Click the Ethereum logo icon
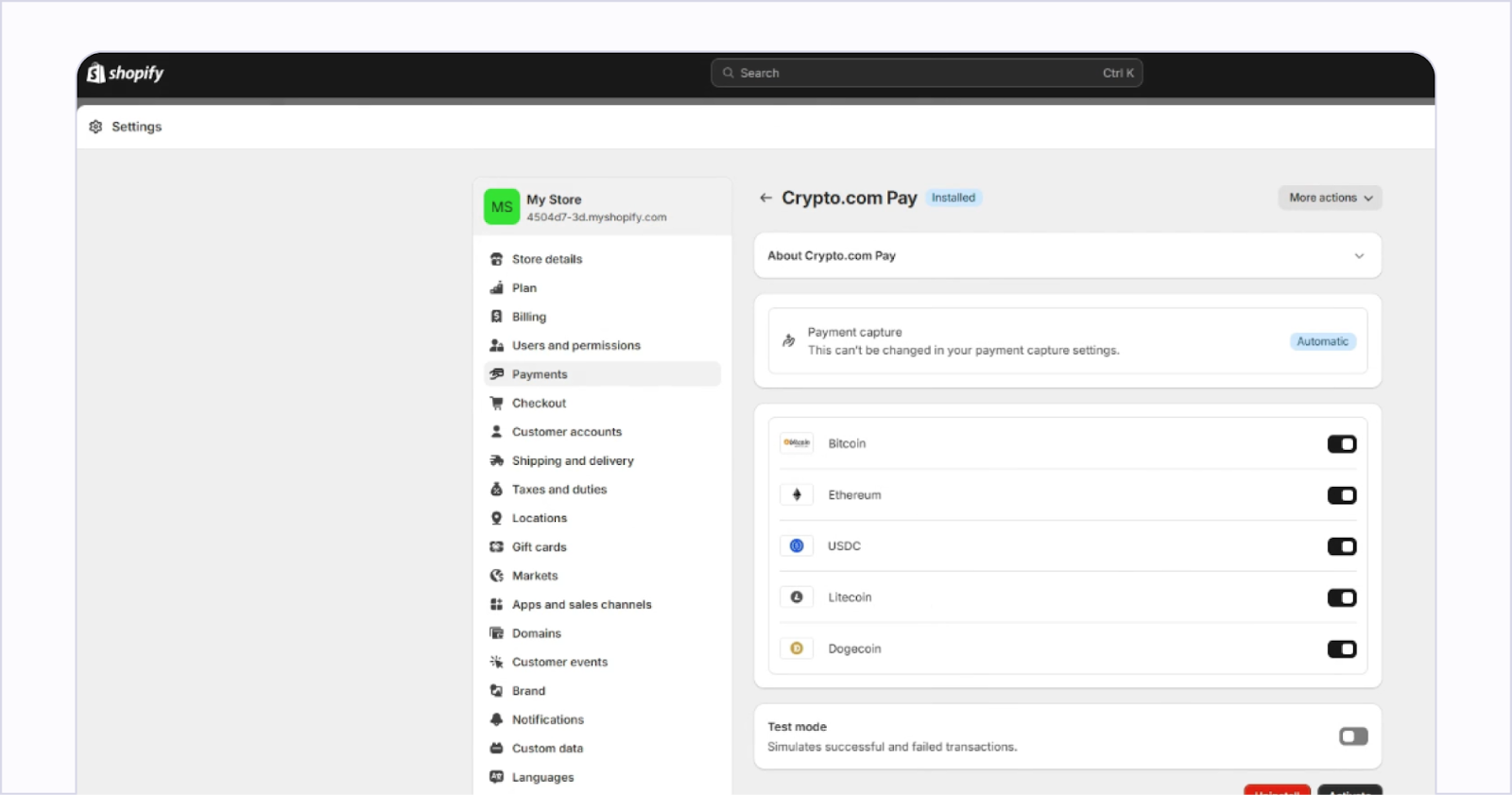Image resolution: width=1512 pixels, height=795 pixels. tap(797, 494)
